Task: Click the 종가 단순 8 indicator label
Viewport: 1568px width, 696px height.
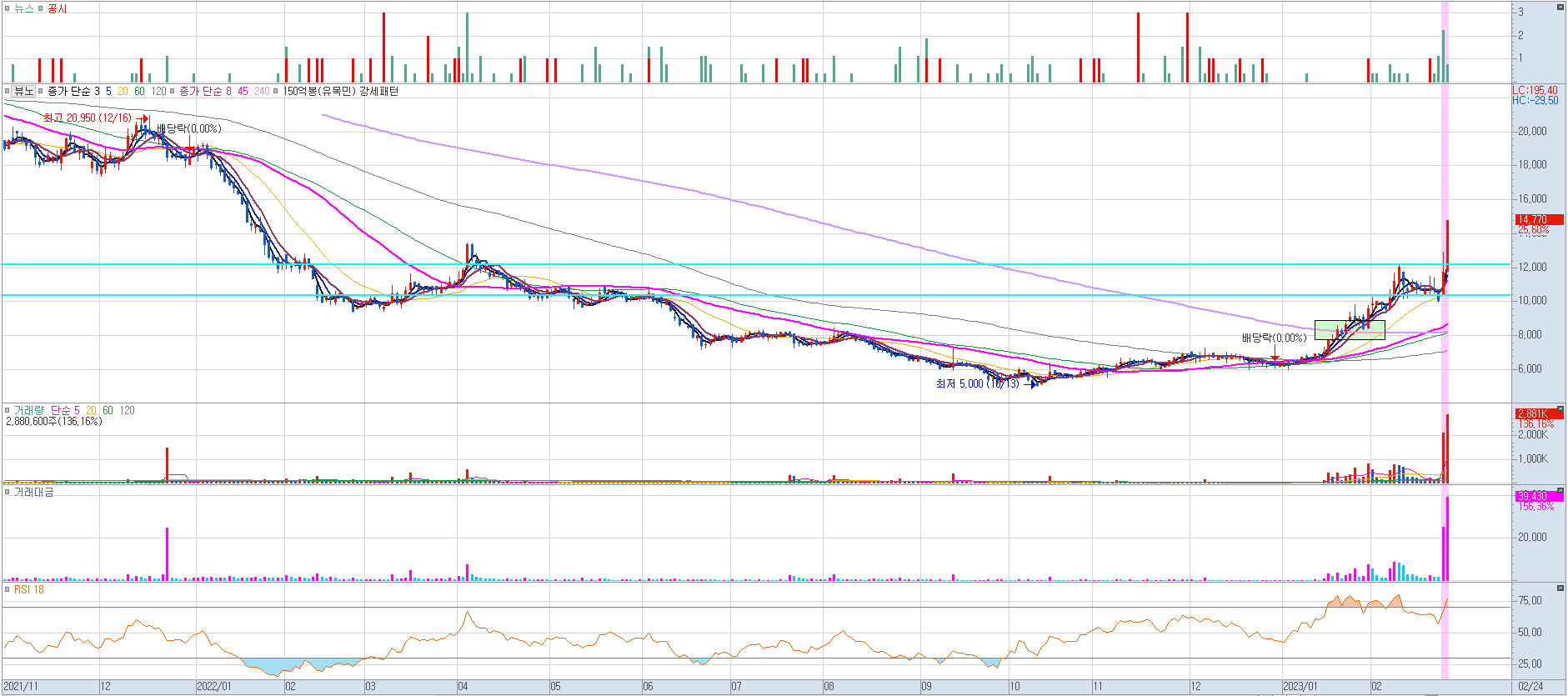Action: pyautogui.click(x=205, y=91)
